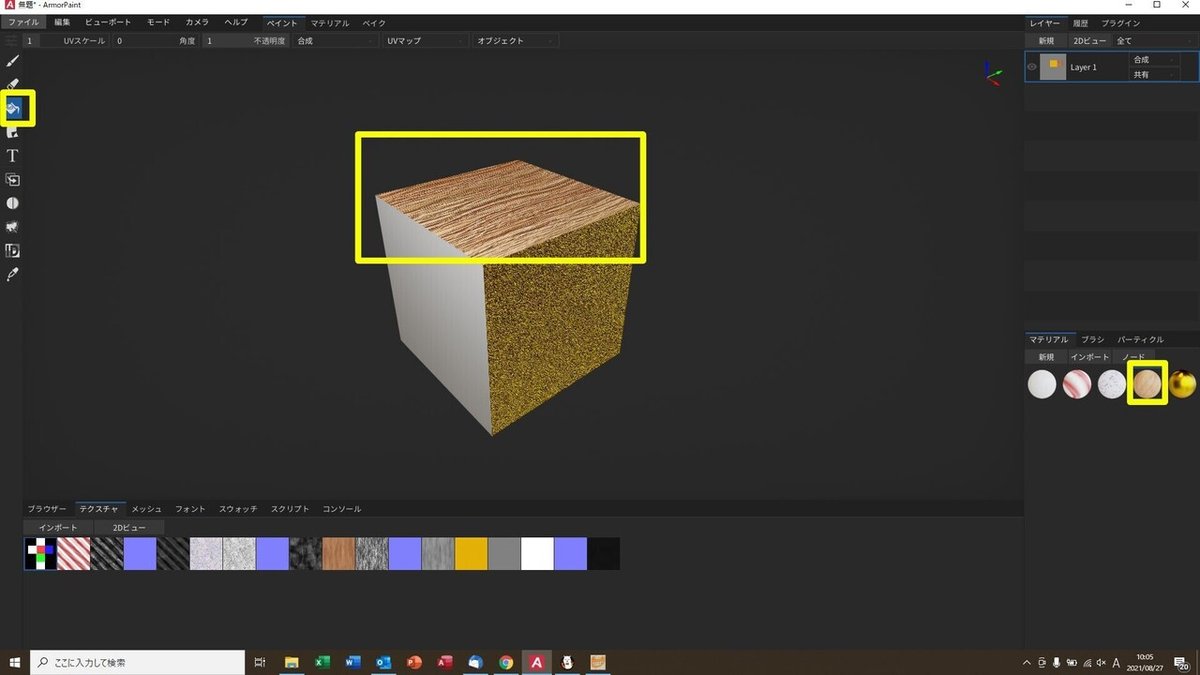
Task: Switch to the ベイク workspace tab
Action: 374,22
